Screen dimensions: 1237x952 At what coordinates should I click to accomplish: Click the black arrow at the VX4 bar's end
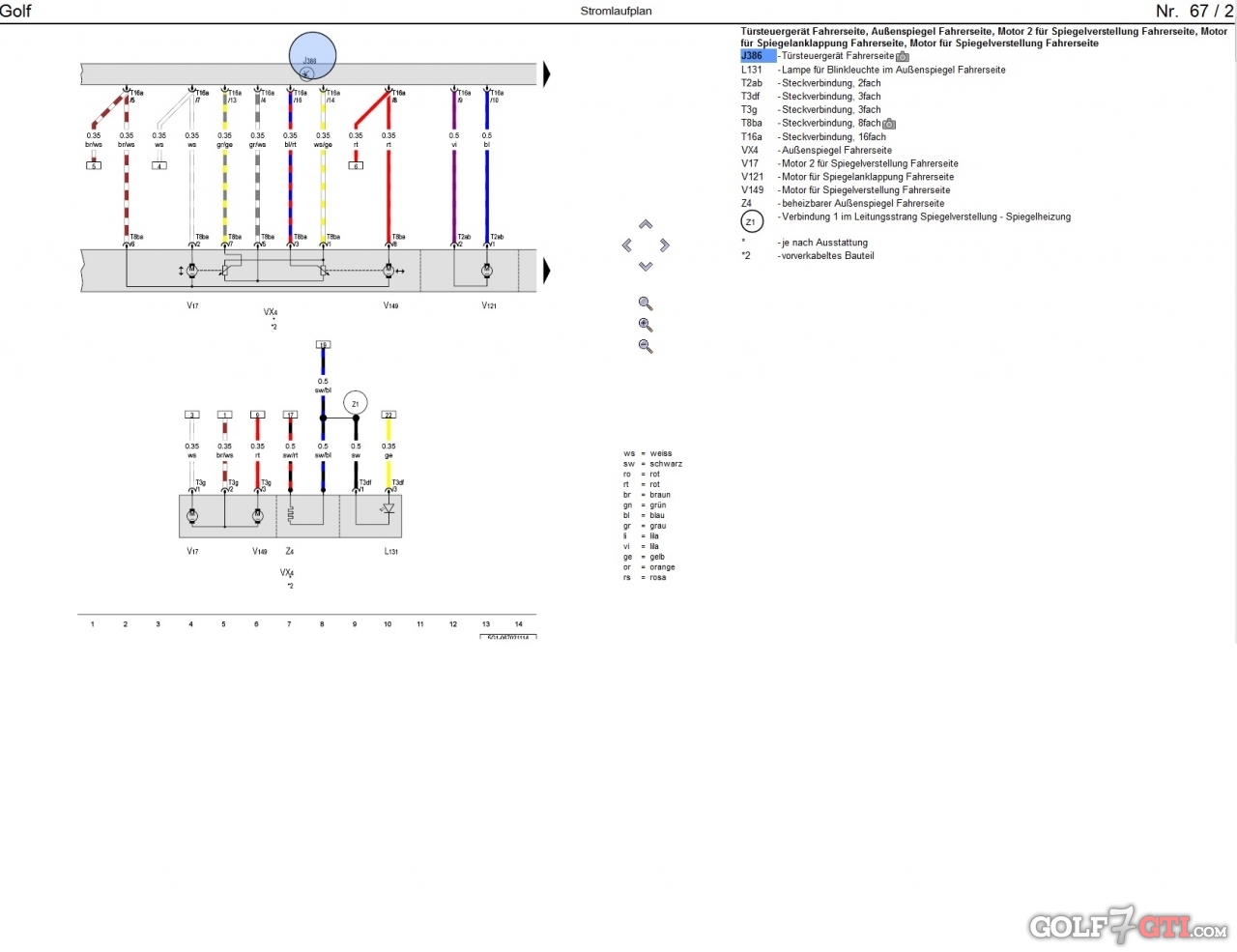[x=547, y=271]
